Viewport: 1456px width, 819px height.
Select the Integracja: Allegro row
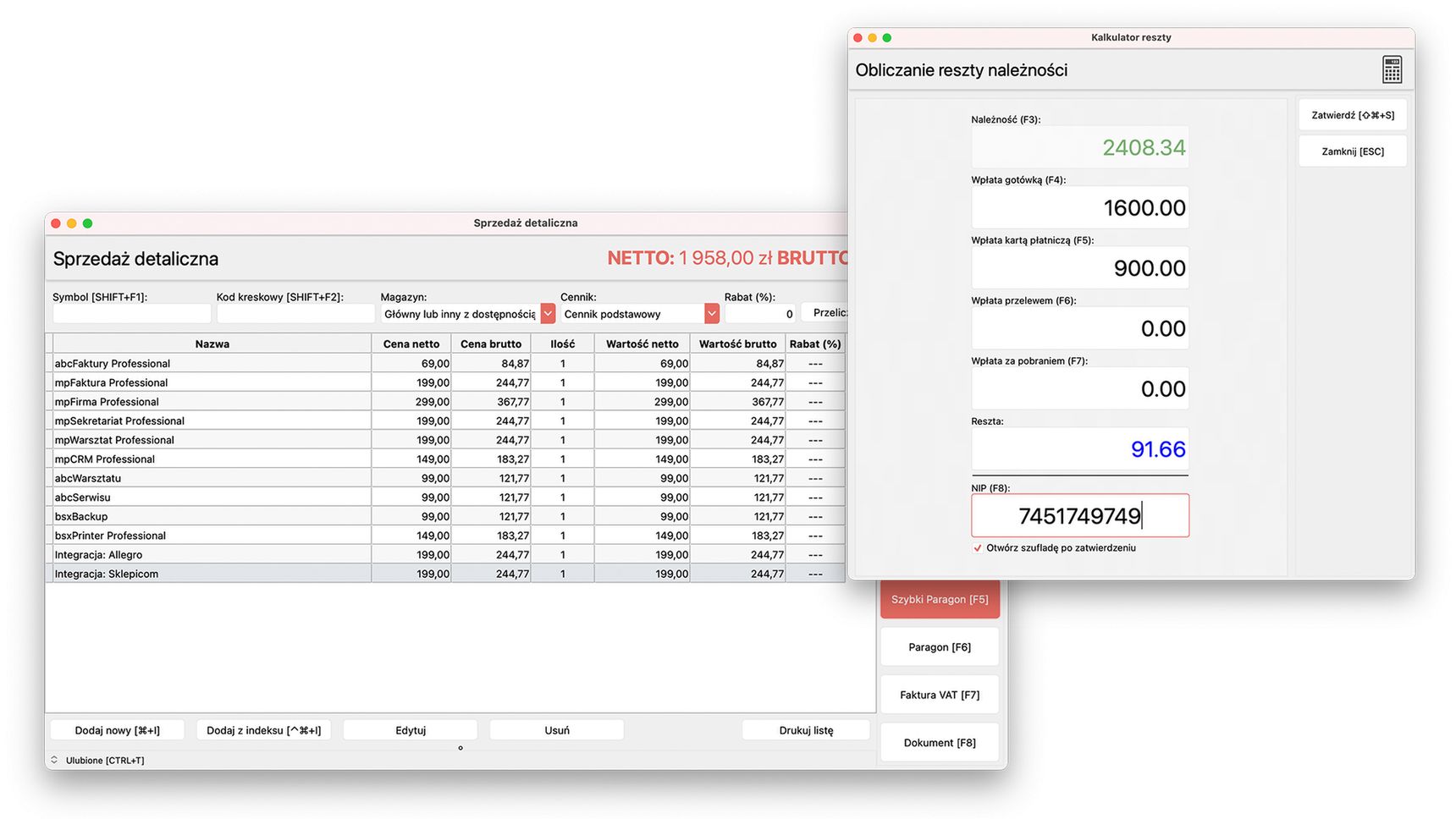click(x=445, y=555)
